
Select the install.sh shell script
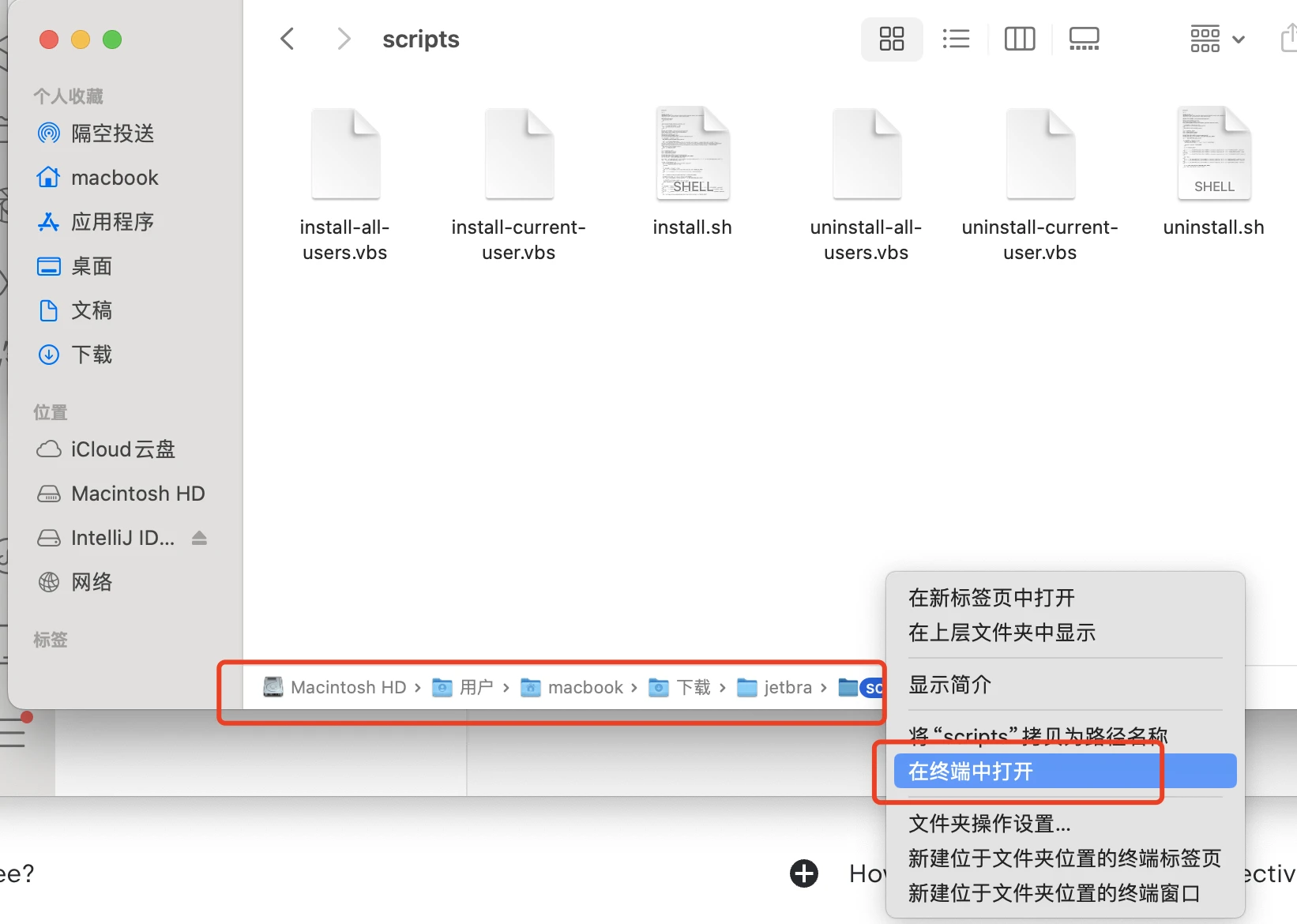click(x=693, y=153)
